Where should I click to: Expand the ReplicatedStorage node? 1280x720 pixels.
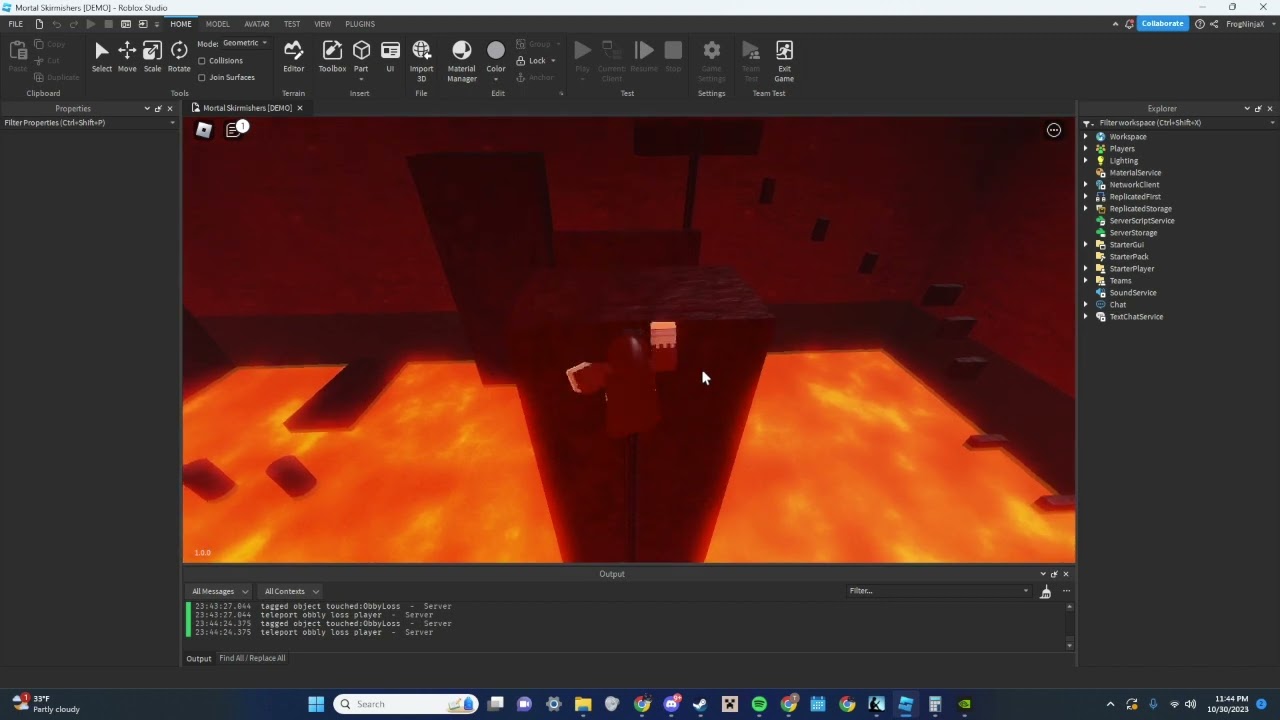[1086, 209]
